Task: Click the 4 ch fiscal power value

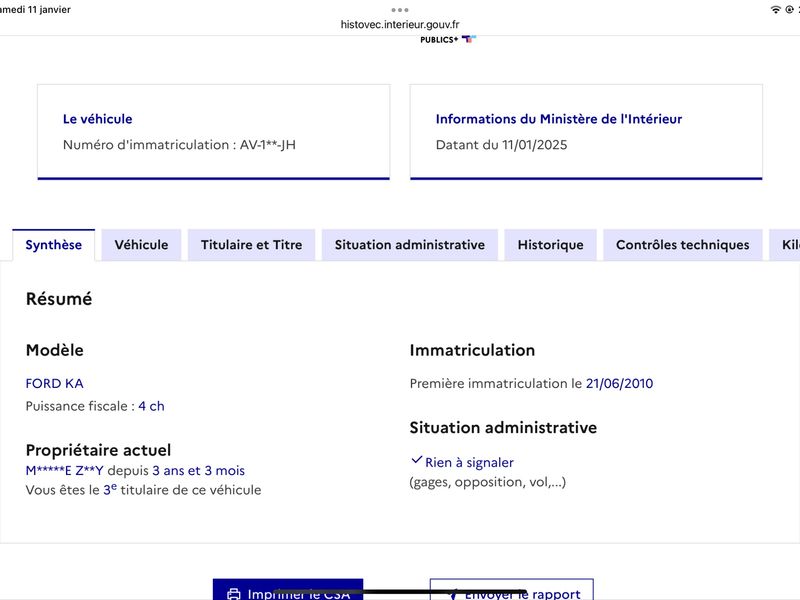Action: [x=152, y=406]
